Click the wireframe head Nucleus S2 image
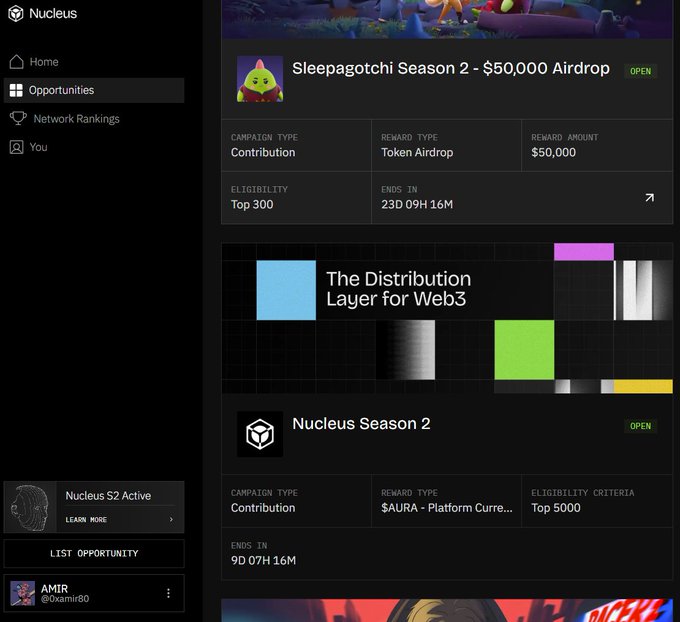Screen dimensions: 680x622 click(30, 507)
